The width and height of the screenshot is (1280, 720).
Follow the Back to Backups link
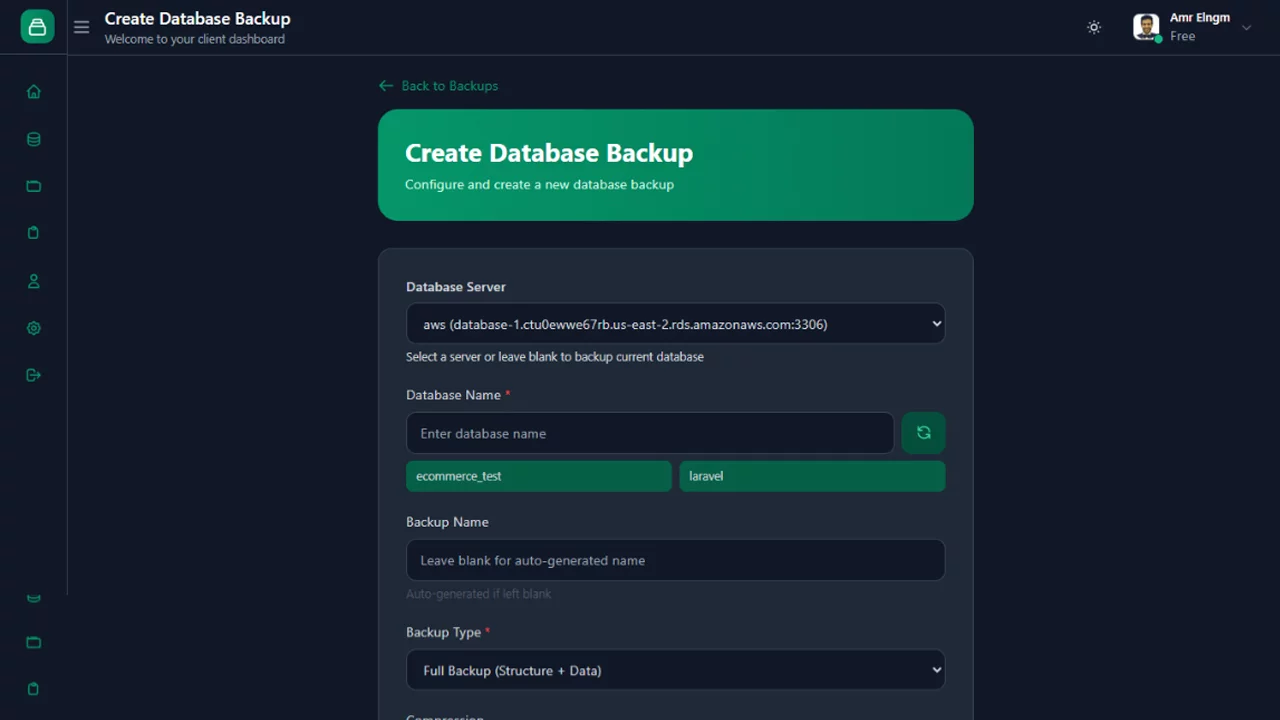[x=438, y=86]
